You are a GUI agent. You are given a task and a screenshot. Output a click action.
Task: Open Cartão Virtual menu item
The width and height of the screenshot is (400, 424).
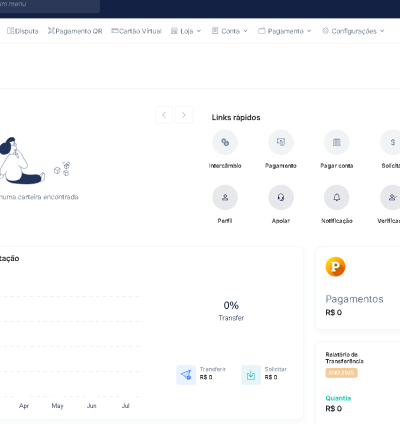point(137,31)
